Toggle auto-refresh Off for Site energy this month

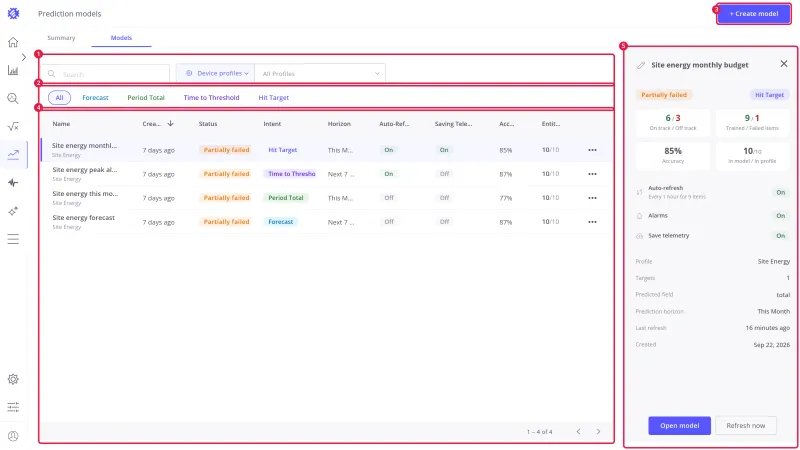click(x=389, y=198)
